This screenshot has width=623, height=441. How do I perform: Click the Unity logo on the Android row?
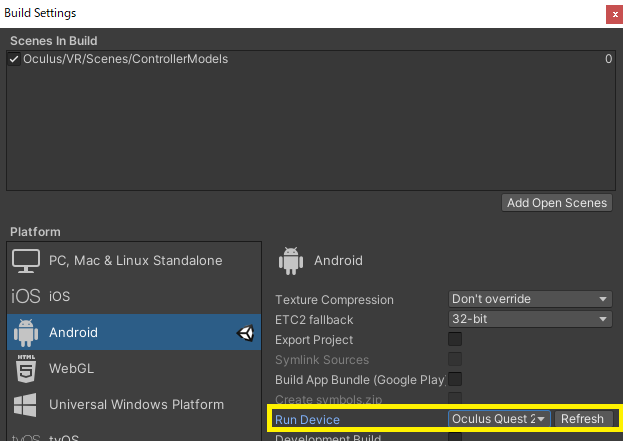coord(246,333)
